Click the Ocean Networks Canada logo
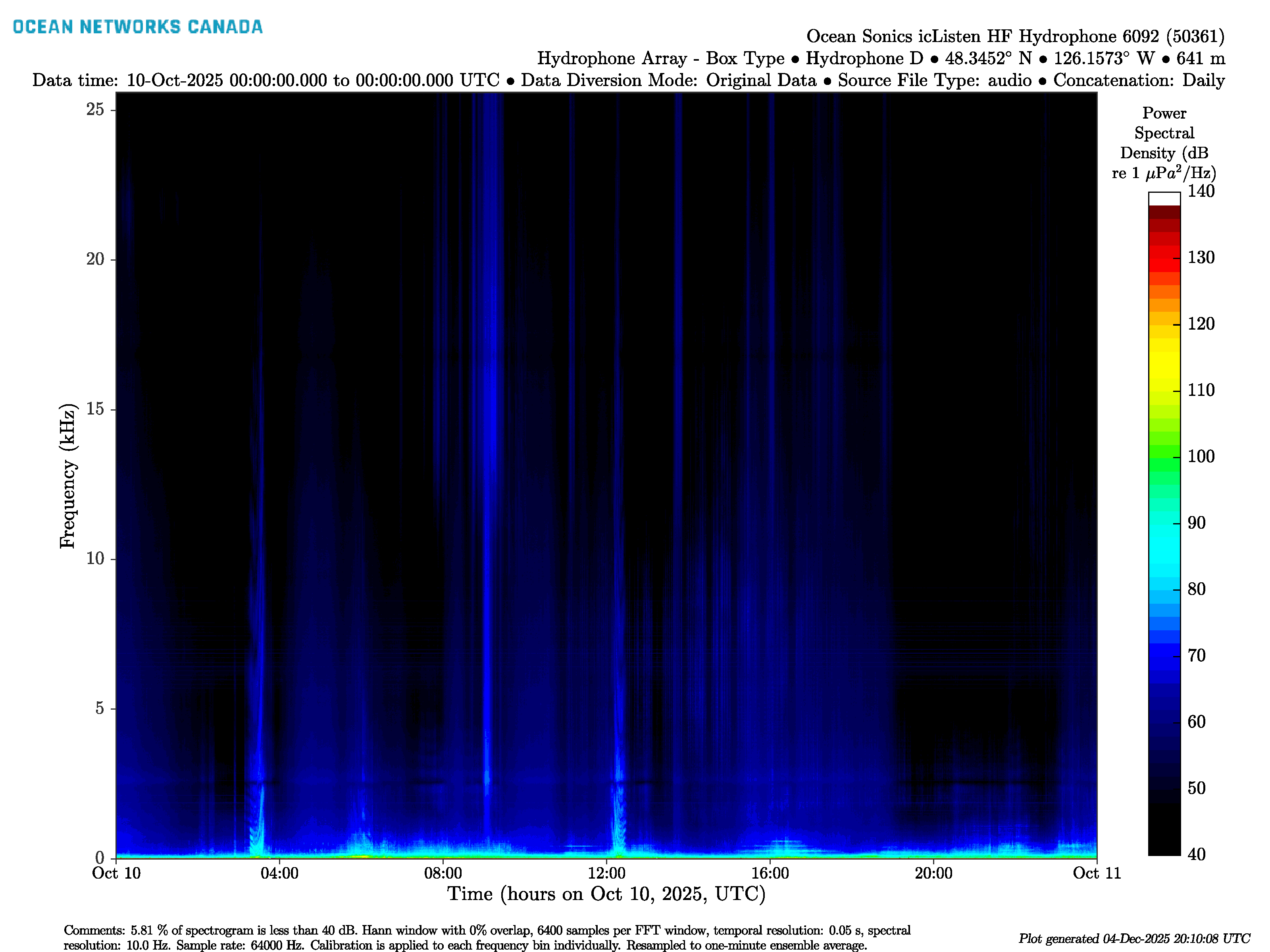 click(x=138, y=27)
